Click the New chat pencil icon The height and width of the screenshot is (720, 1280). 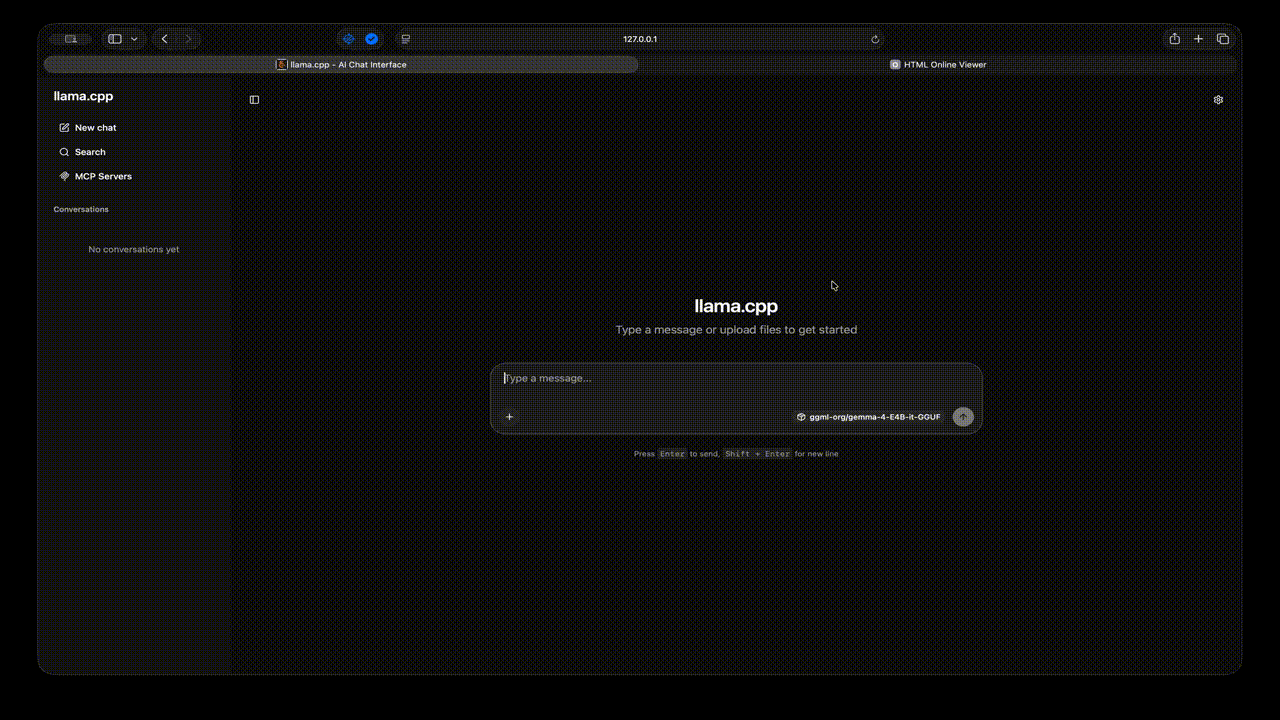(65, 128)
